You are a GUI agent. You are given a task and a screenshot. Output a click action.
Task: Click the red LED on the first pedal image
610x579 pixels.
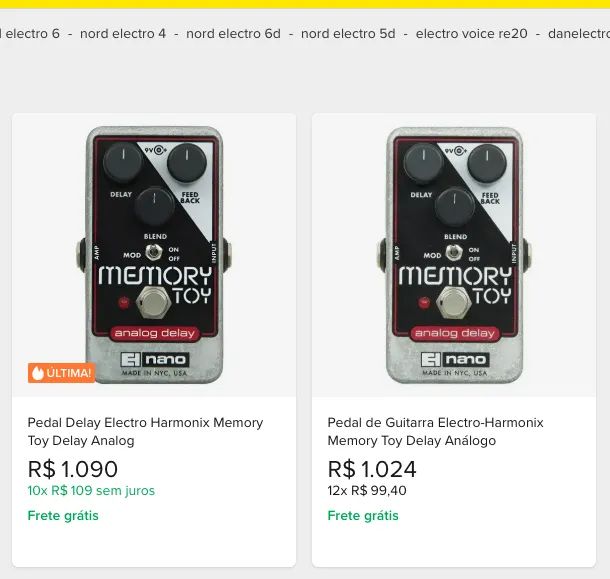pos(124,302)
